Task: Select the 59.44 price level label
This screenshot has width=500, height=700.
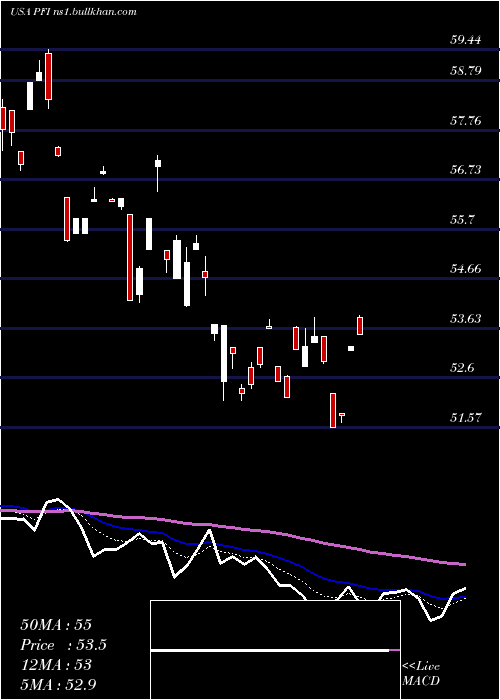Action: (466, 40)
